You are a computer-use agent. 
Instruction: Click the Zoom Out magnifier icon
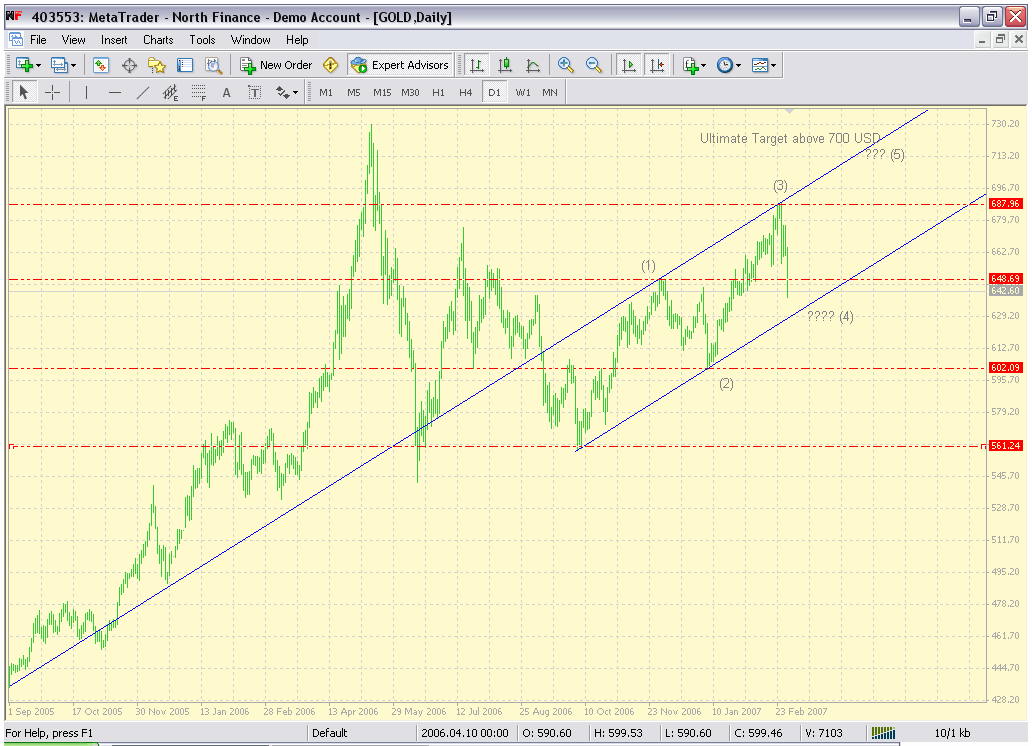[x=594, y=65]
